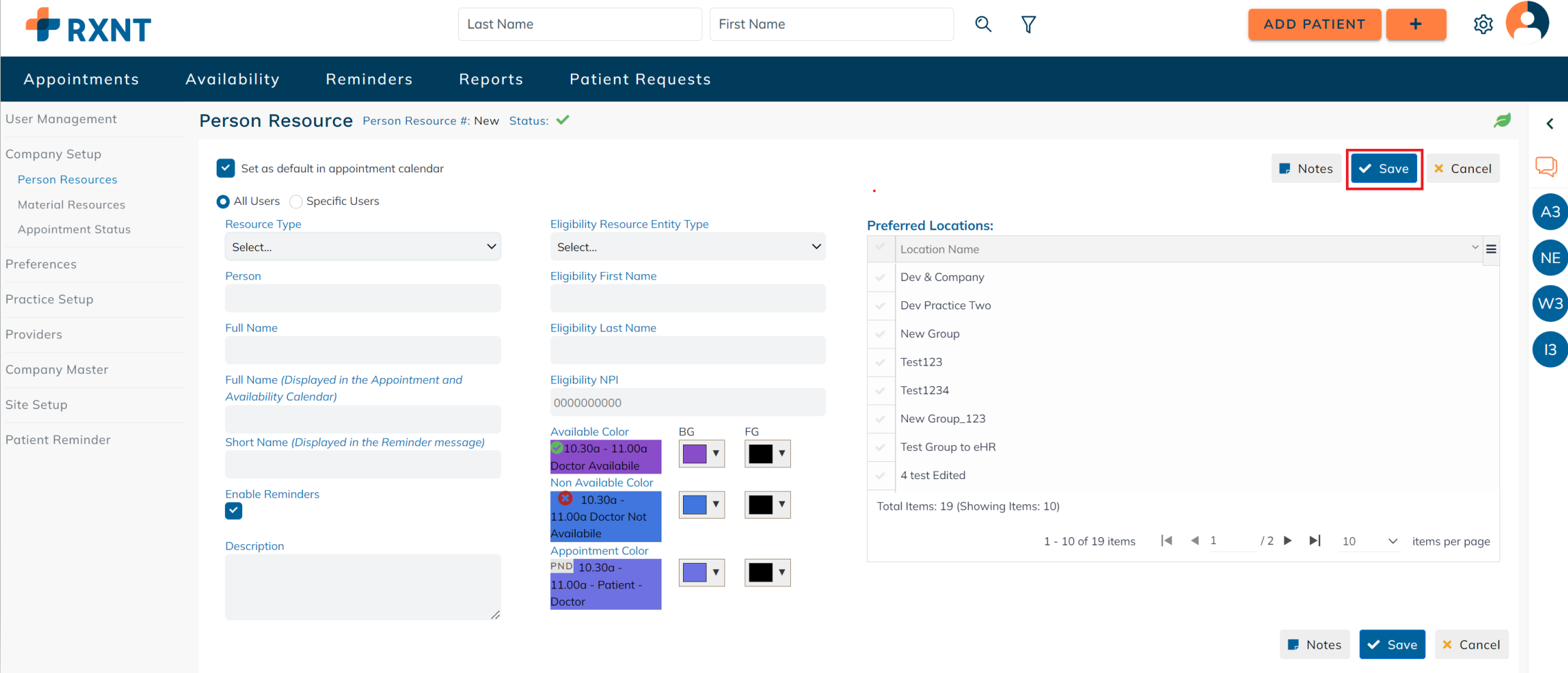Click the highlighted Save button
1568x673 pixels.
1384,168
